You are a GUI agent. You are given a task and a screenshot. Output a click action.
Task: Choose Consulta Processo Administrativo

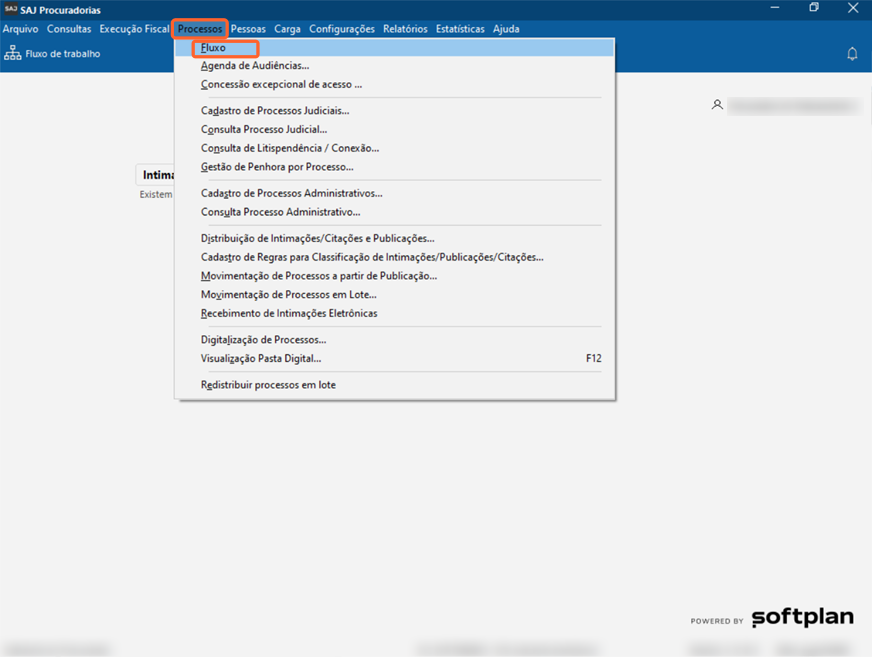click(280, 212)
